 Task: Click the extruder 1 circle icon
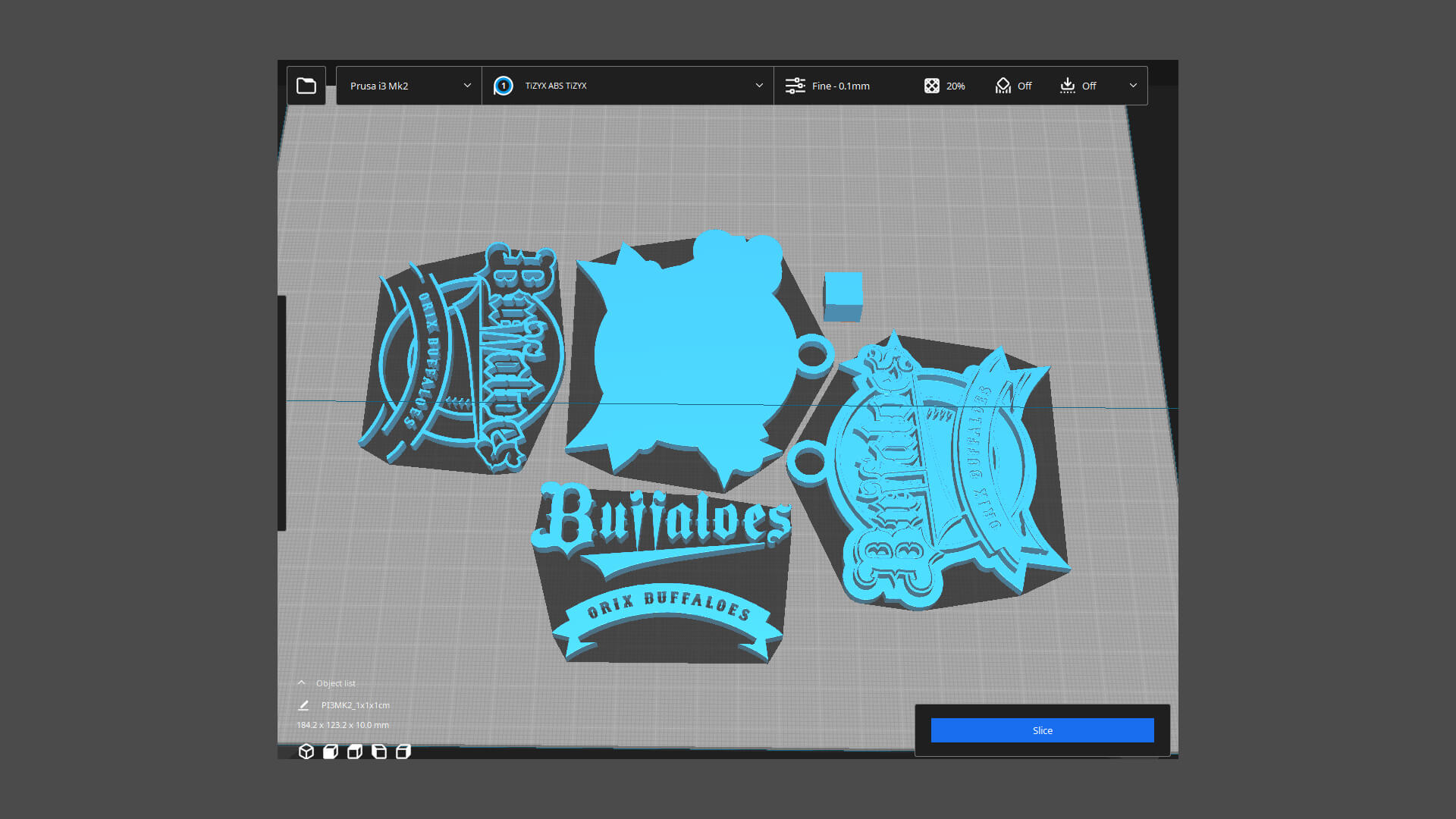tap(504, 86)
